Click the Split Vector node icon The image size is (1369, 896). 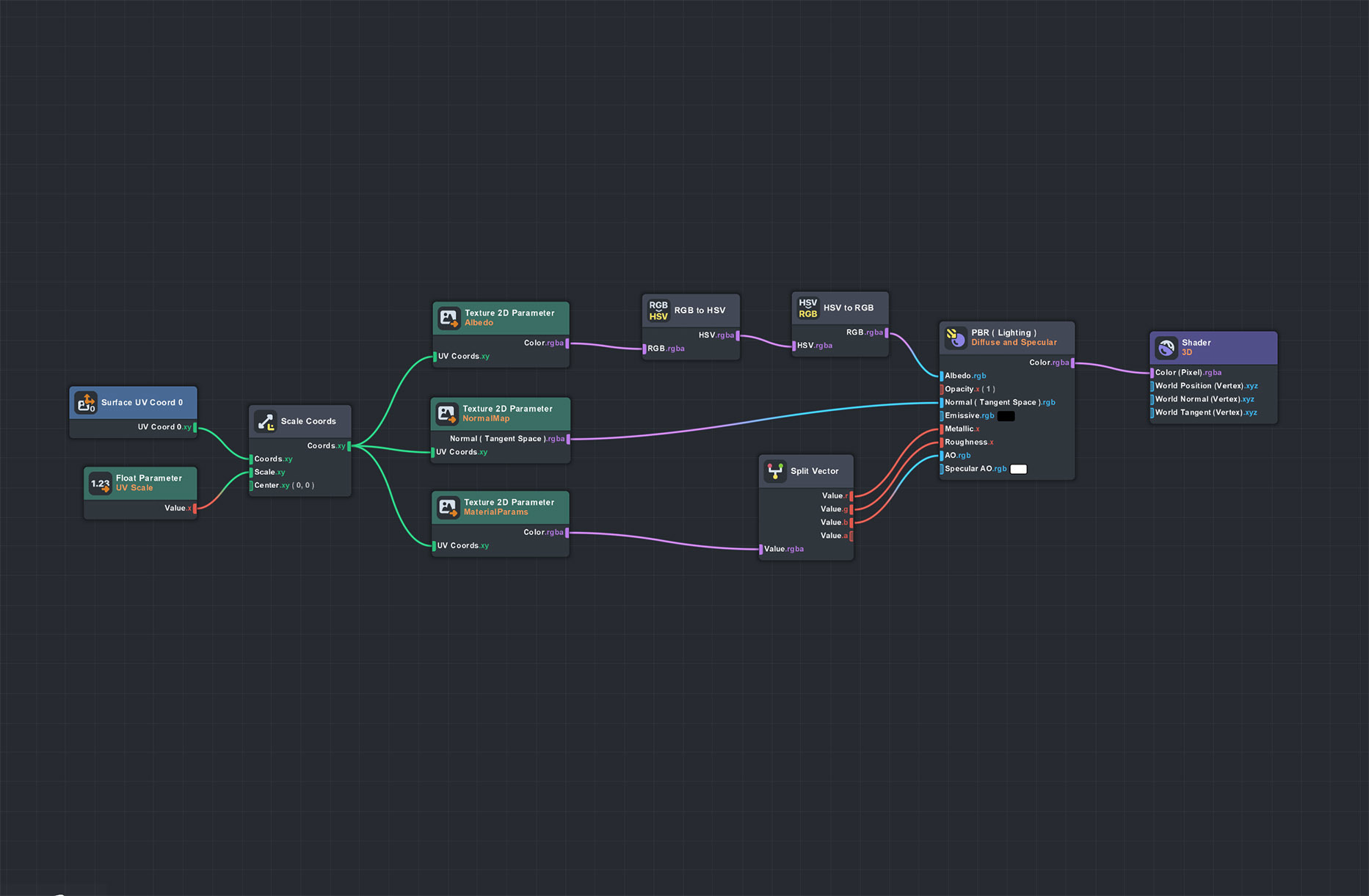coord(774,471)
